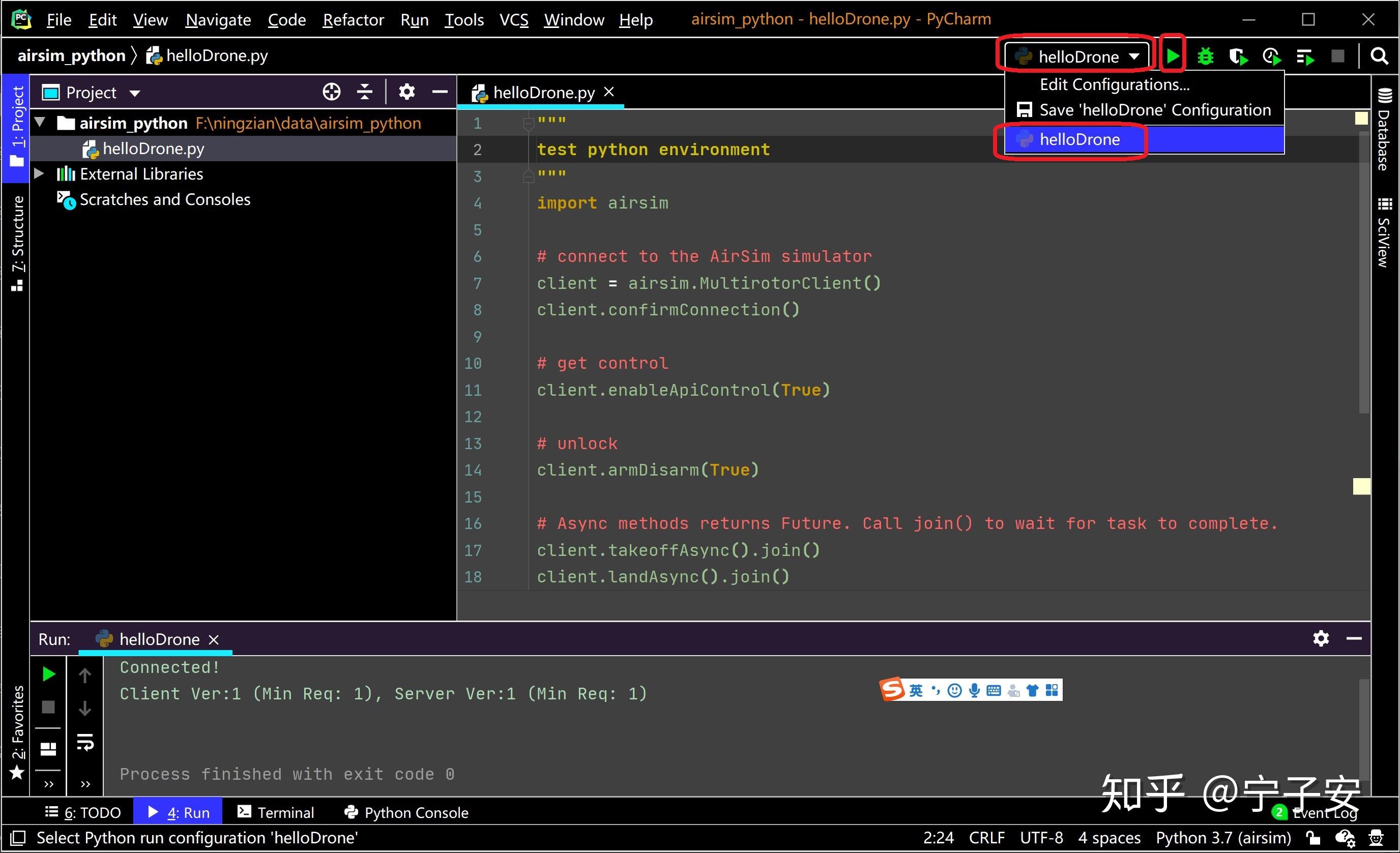Screen dimensions: 1400x853
Task: Open the Refactor menu
Action: click(353, 20)
